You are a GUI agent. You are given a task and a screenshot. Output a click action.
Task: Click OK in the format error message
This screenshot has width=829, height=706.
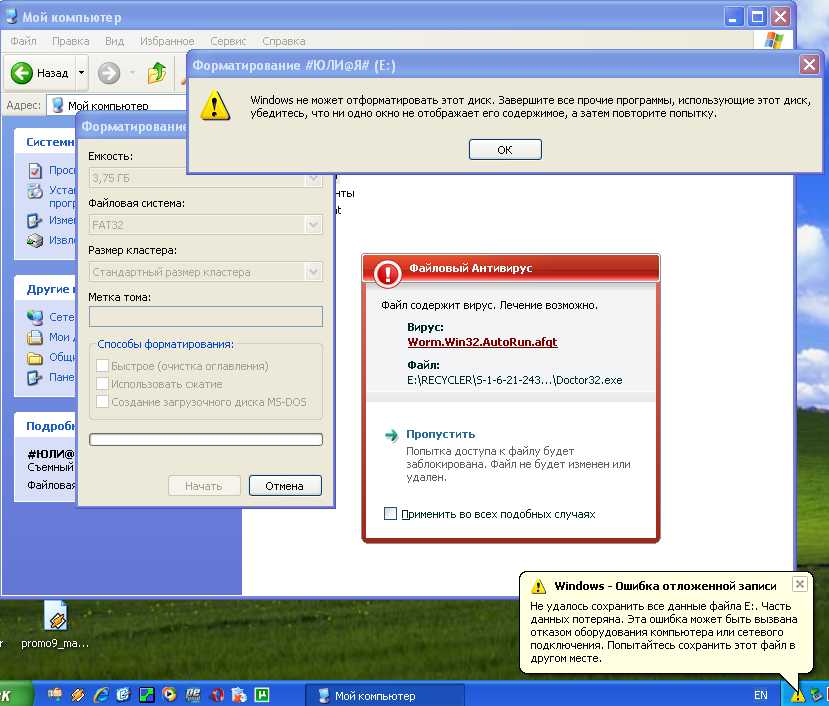click(x=505, y=150)
